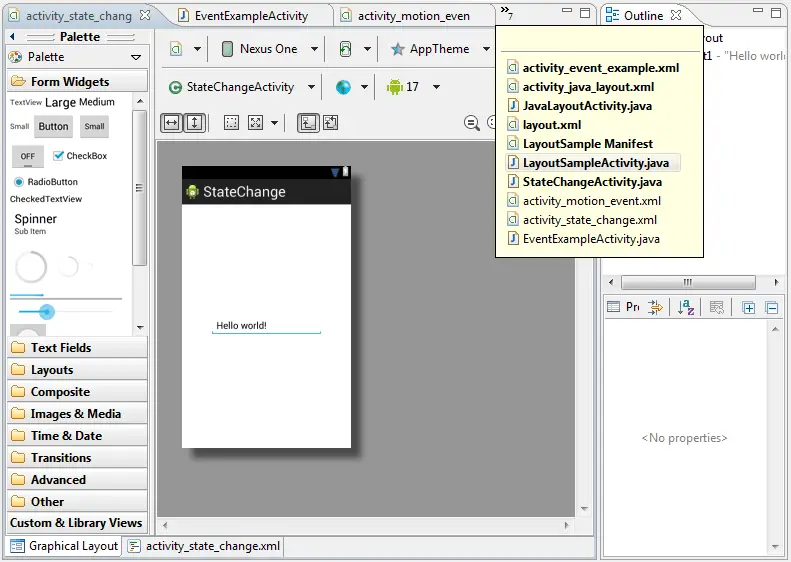Image resolution: width=791 pixels, height=562 pixels.
Task: Click the zoom out magnifier icon
Action: point(472,123)
